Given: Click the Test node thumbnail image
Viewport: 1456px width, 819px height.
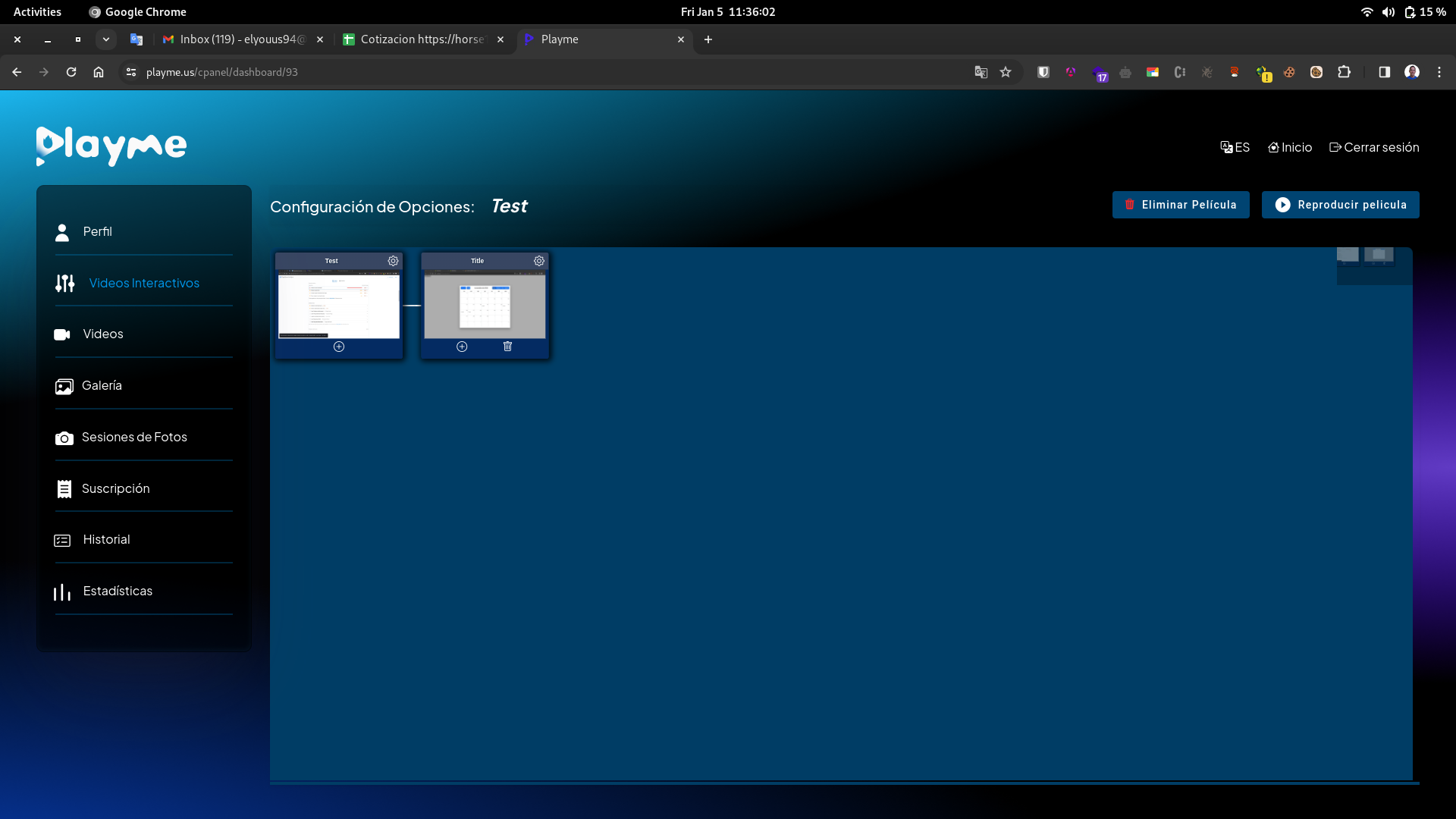Looking at the screenshot, I should click(339, 306).
